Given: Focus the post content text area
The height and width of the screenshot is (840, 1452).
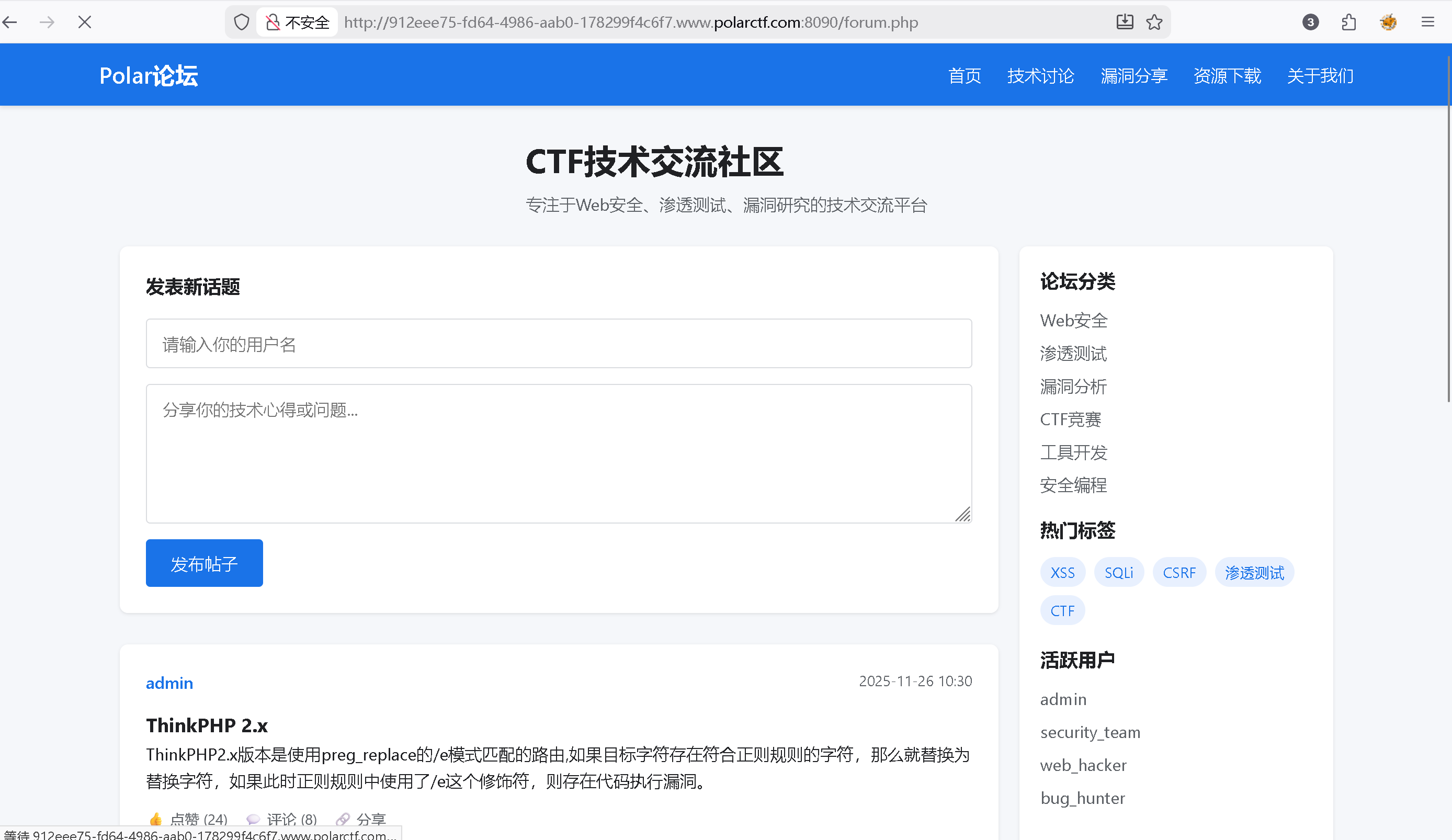Looking at the screenshot, I should 558,453.
